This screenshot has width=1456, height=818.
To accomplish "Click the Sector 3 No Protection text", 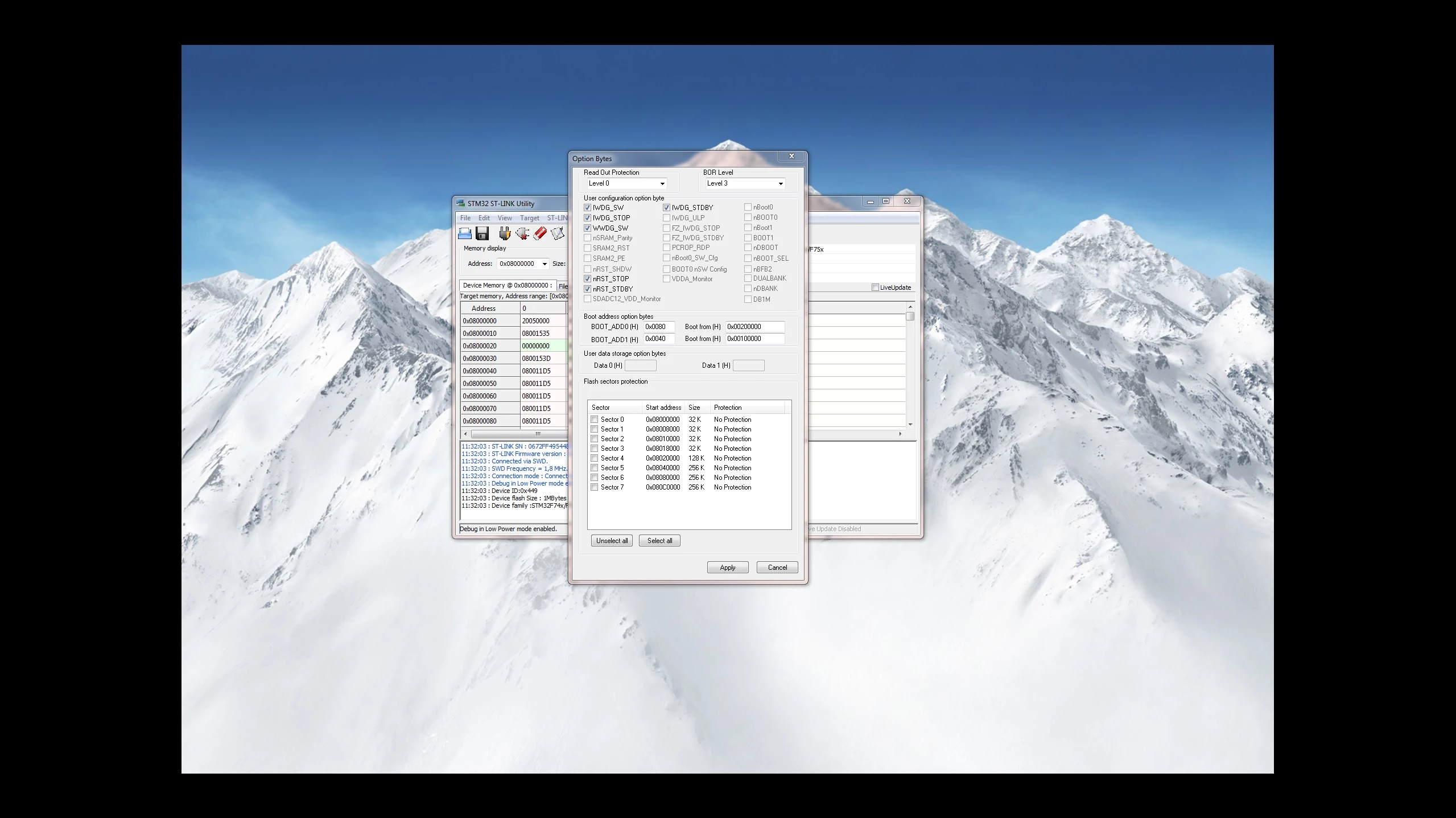I will point(732,449).
